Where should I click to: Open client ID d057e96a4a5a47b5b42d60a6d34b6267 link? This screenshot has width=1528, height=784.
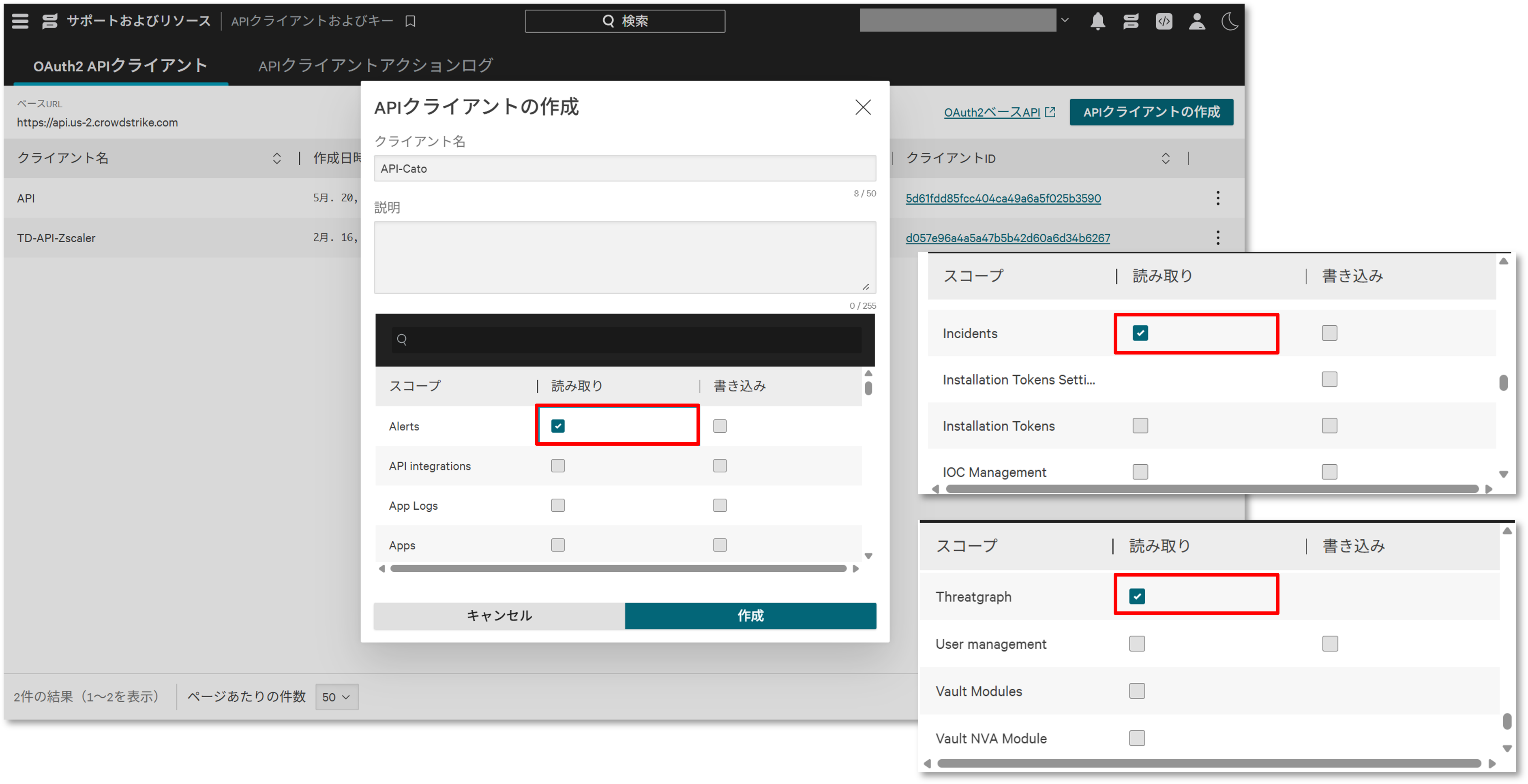tap(1008, 238)
